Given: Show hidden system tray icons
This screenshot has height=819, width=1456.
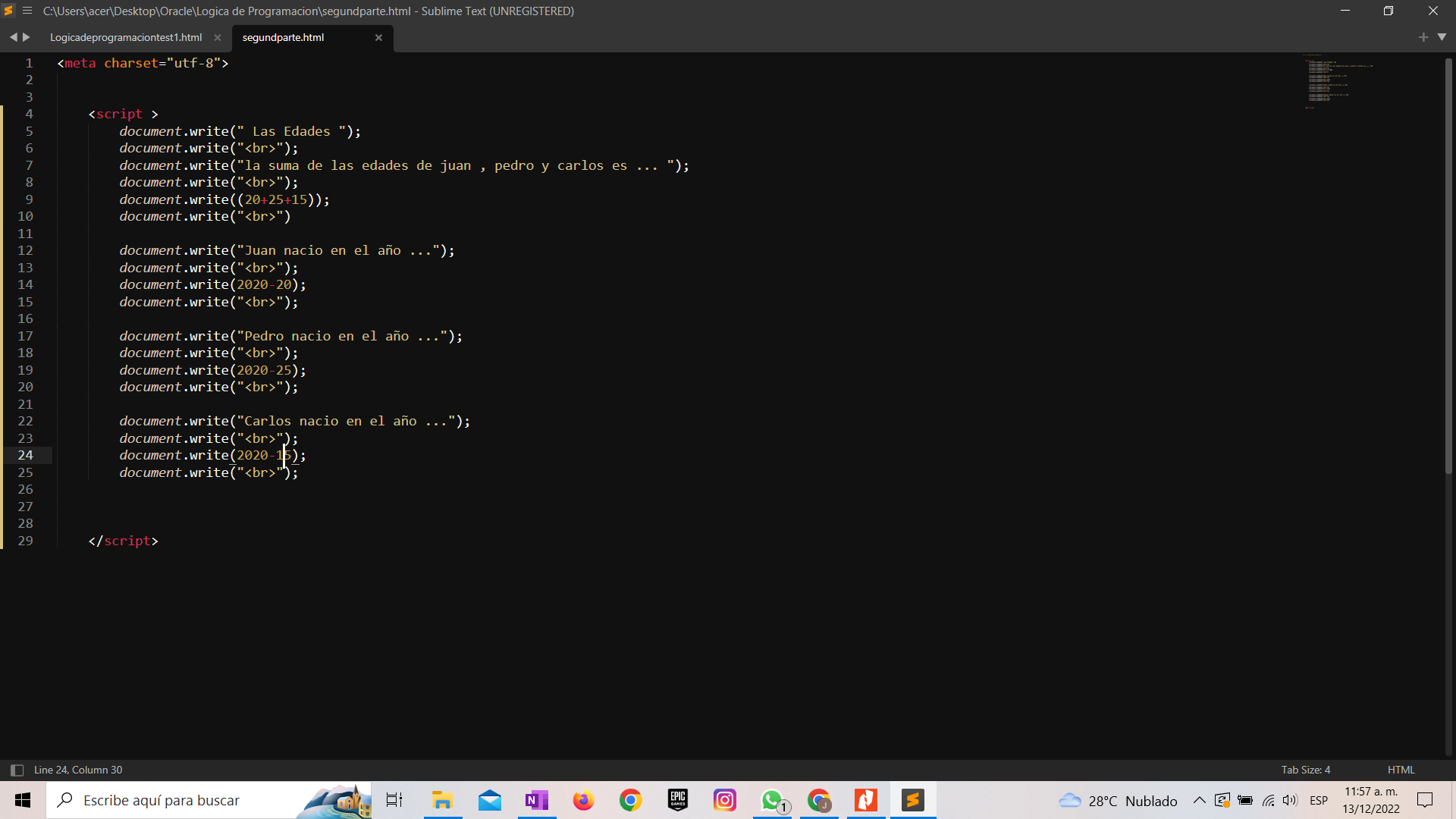Looking at the screenshot, I should pos(1199,800).
